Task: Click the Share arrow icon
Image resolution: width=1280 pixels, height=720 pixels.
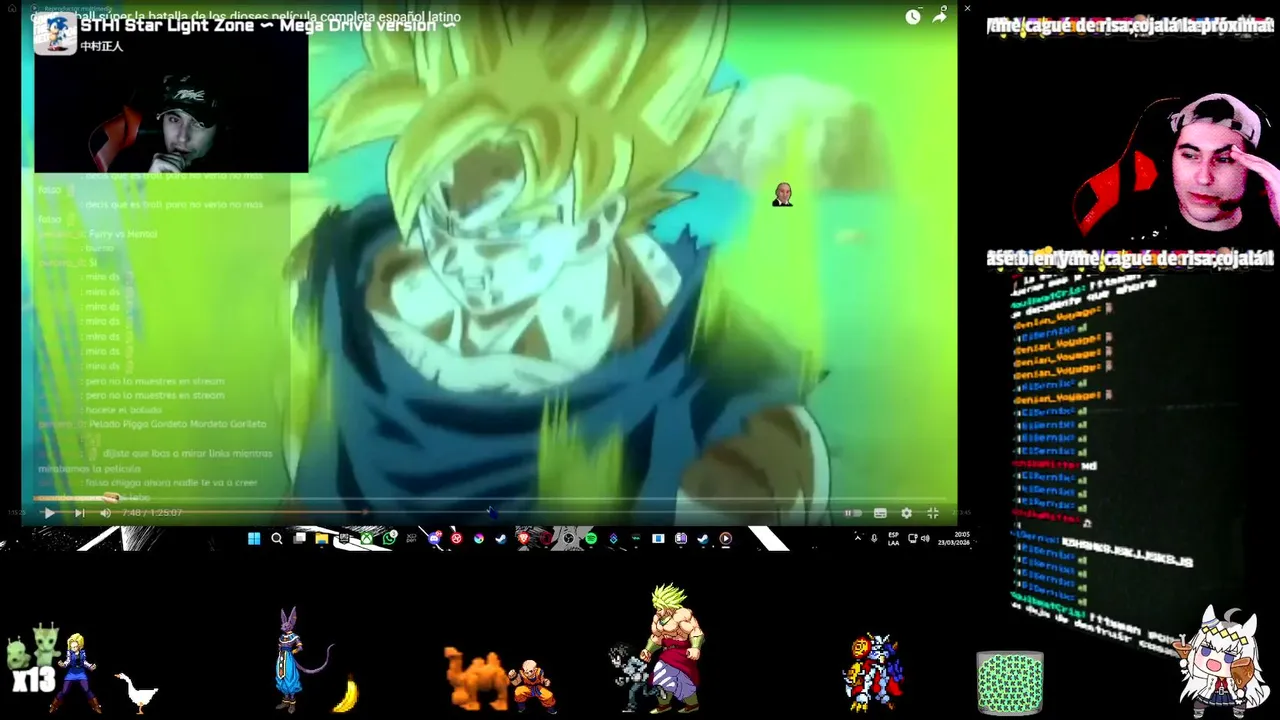Action: 940,17
